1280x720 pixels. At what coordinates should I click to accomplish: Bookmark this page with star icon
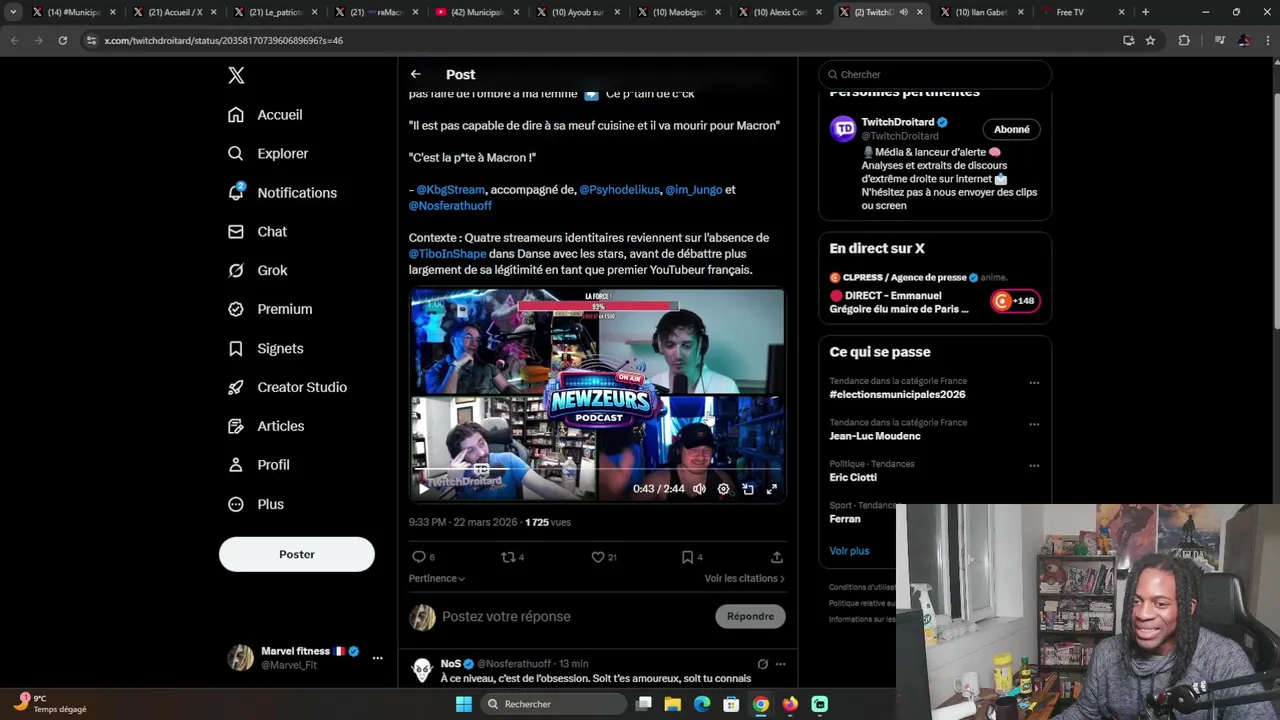pyautogui.click(x=1150, y=41)
